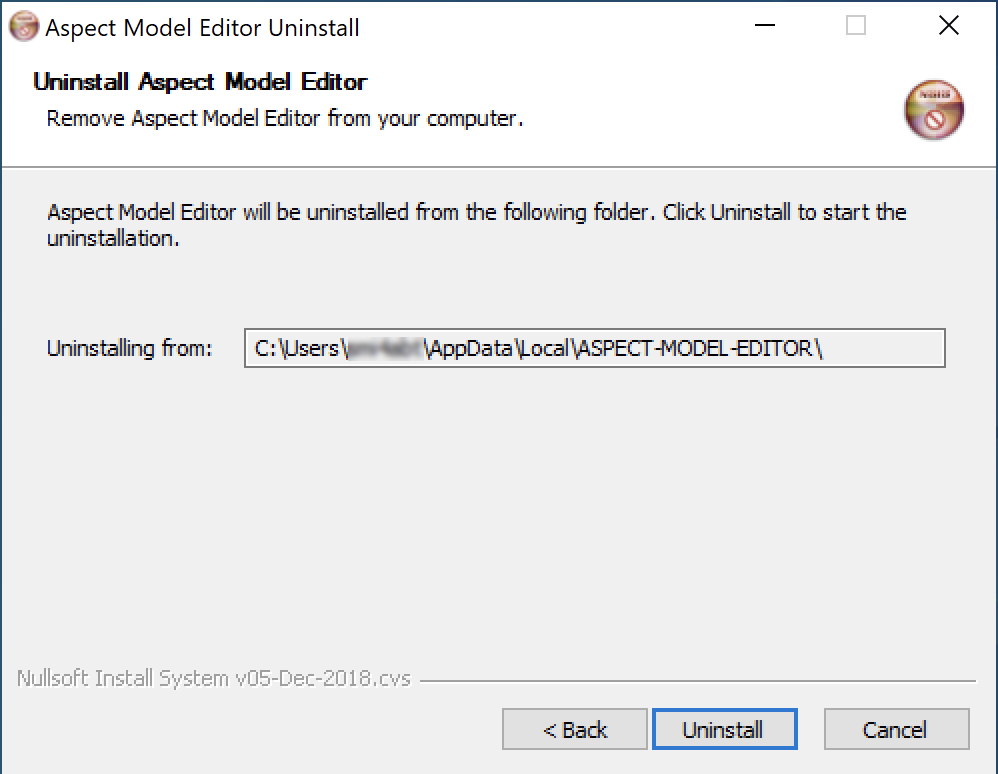Go back with the < Back button

click(575, 730)
